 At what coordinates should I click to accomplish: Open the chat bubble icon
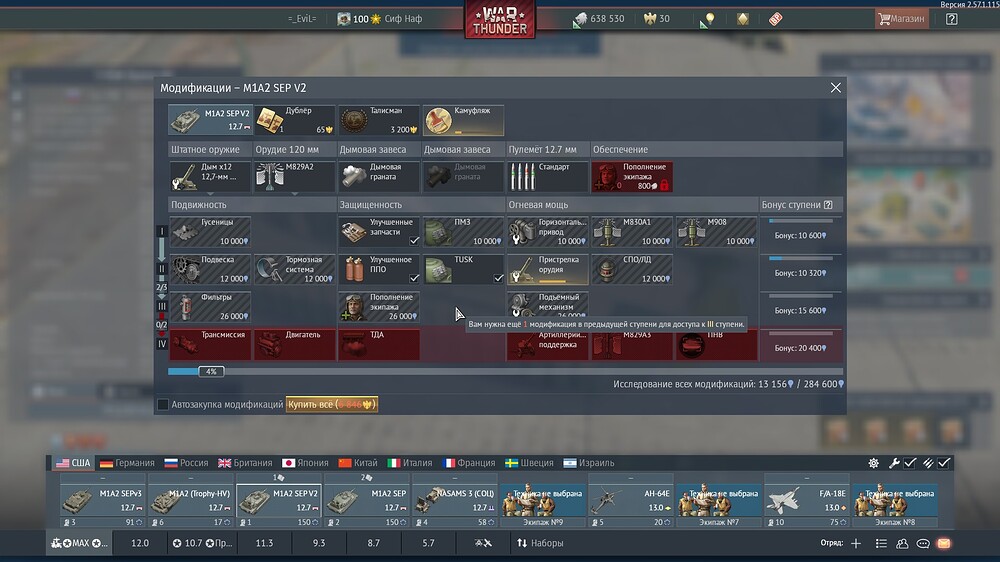click(x=922, y=544)
